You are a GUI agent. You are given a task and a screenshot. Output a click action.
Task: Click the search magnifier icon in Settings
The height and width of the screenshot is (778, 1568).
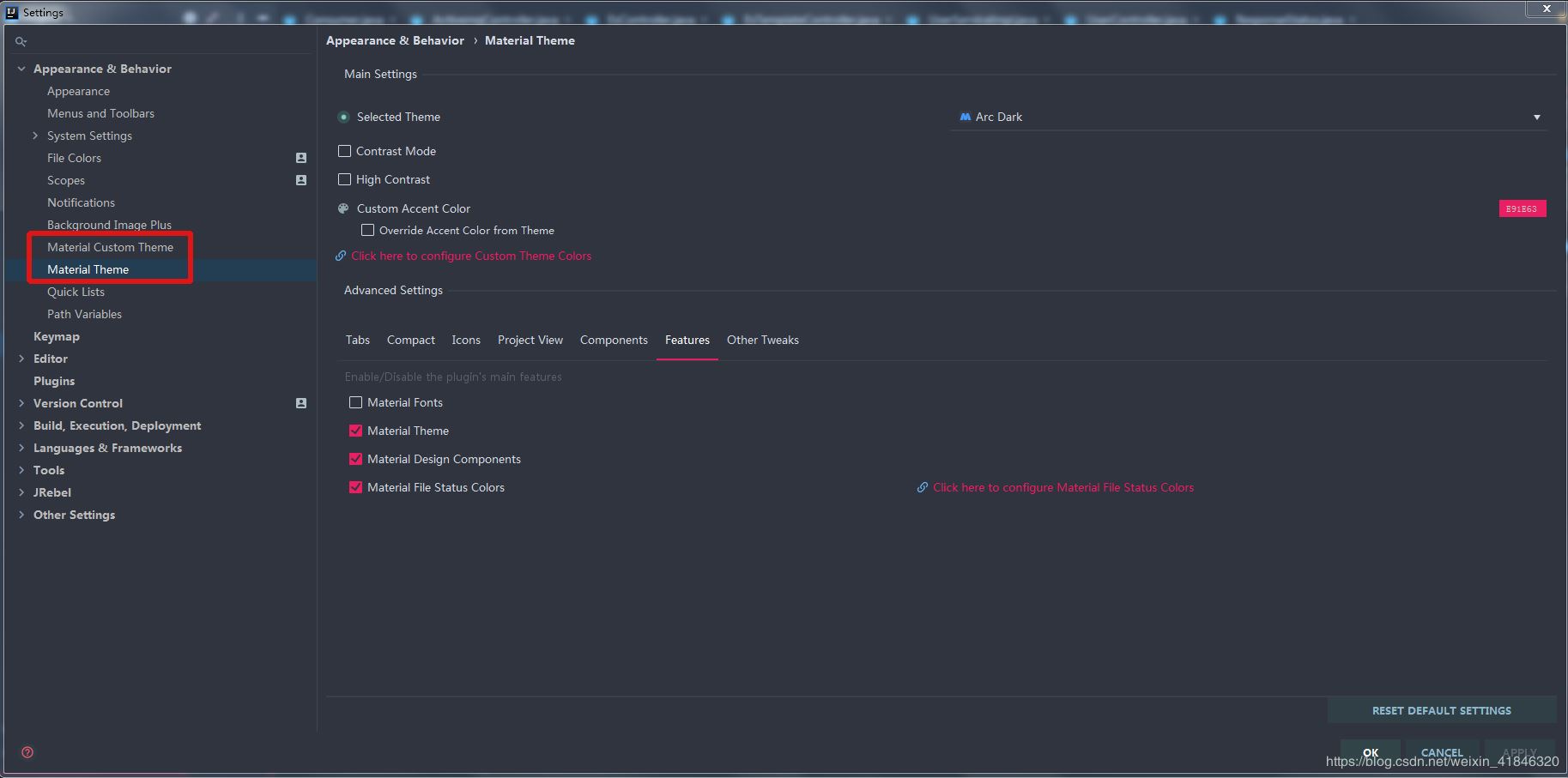click(21, 40)
